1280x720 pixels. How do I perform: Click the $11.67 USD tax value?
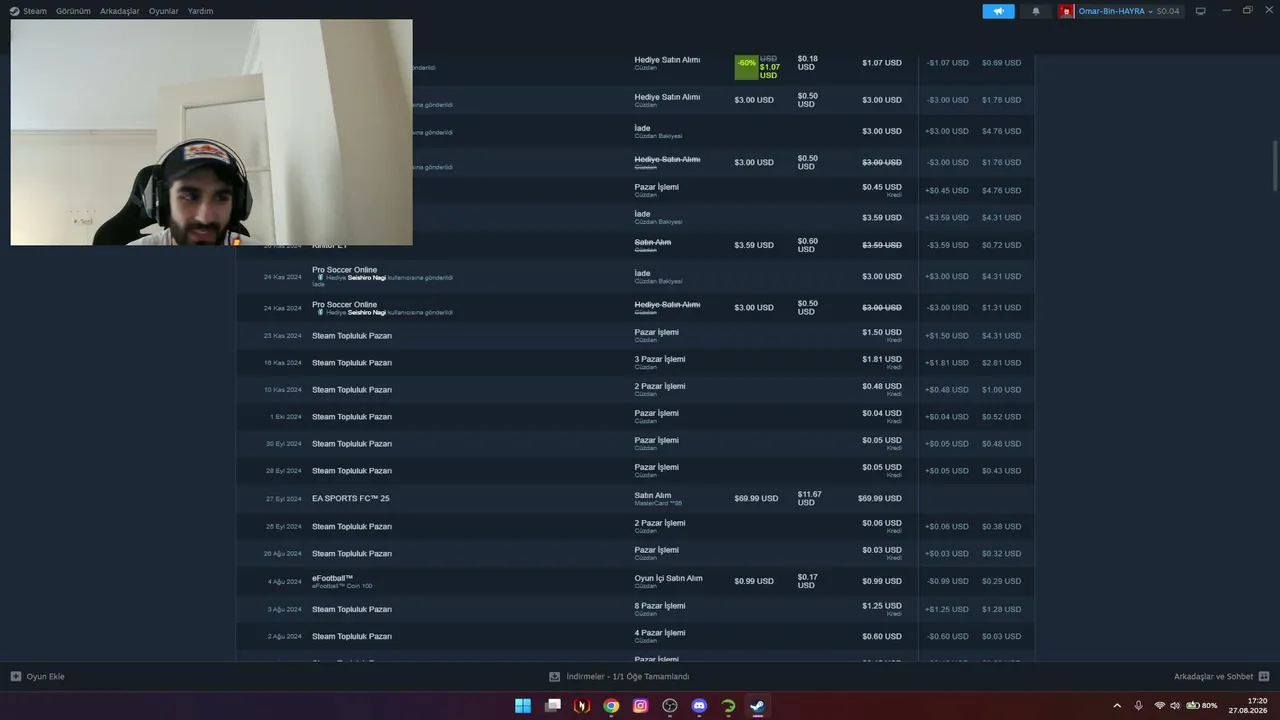(809, 499)
